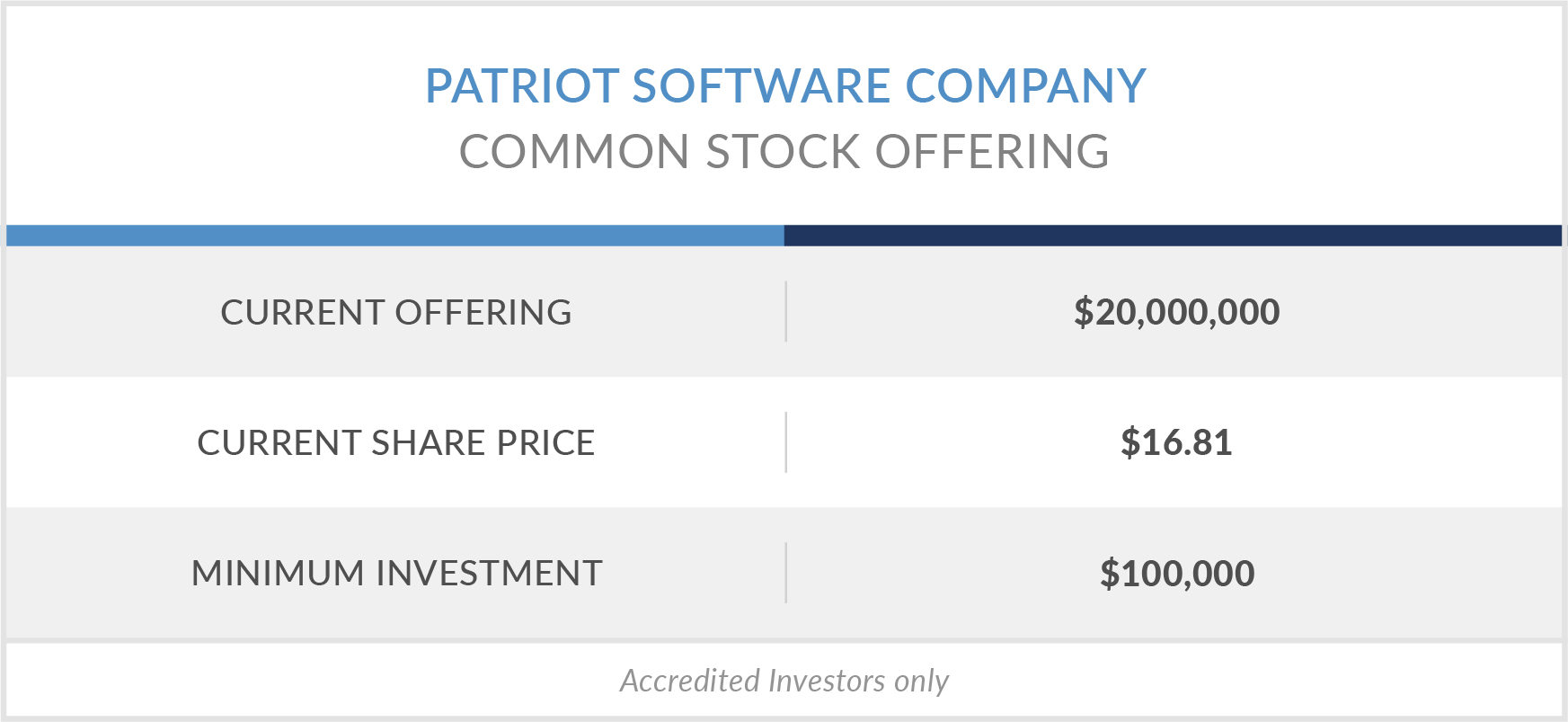Select the CURRENT SHARE PRICE label
The height and width of the screenshot is (722, 1568).
coord(396,443)
